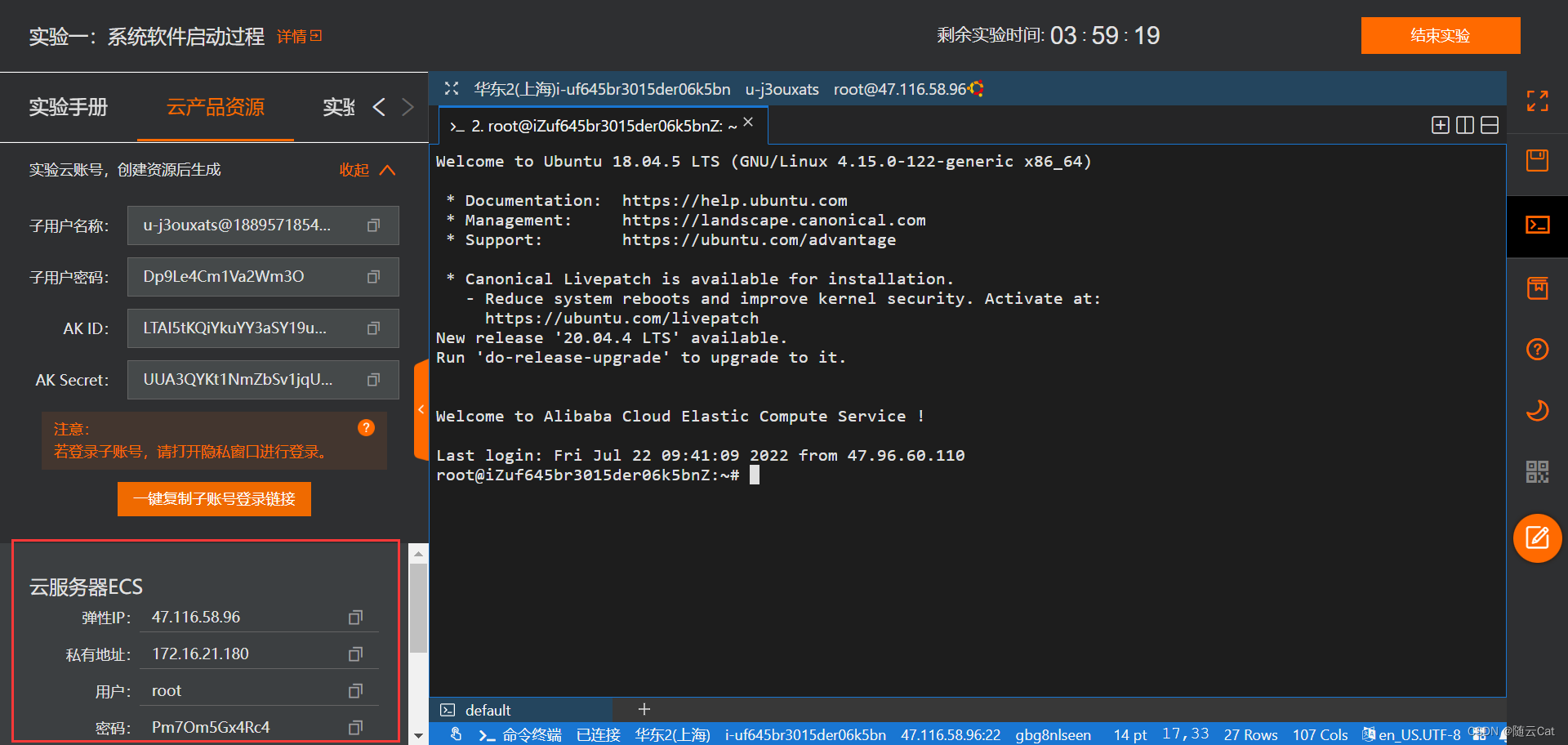Click the left panel scrollbar up arrow

(x=418, y=553)
